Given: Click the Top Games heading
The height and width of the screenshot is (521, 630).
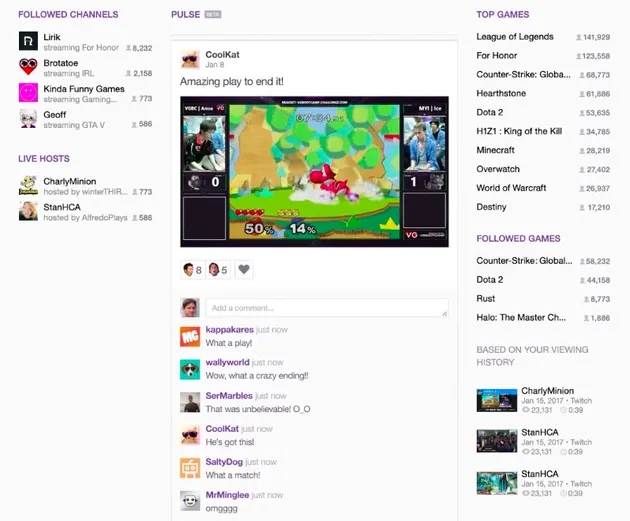Looking at the screenshot, I should (503, 14).
